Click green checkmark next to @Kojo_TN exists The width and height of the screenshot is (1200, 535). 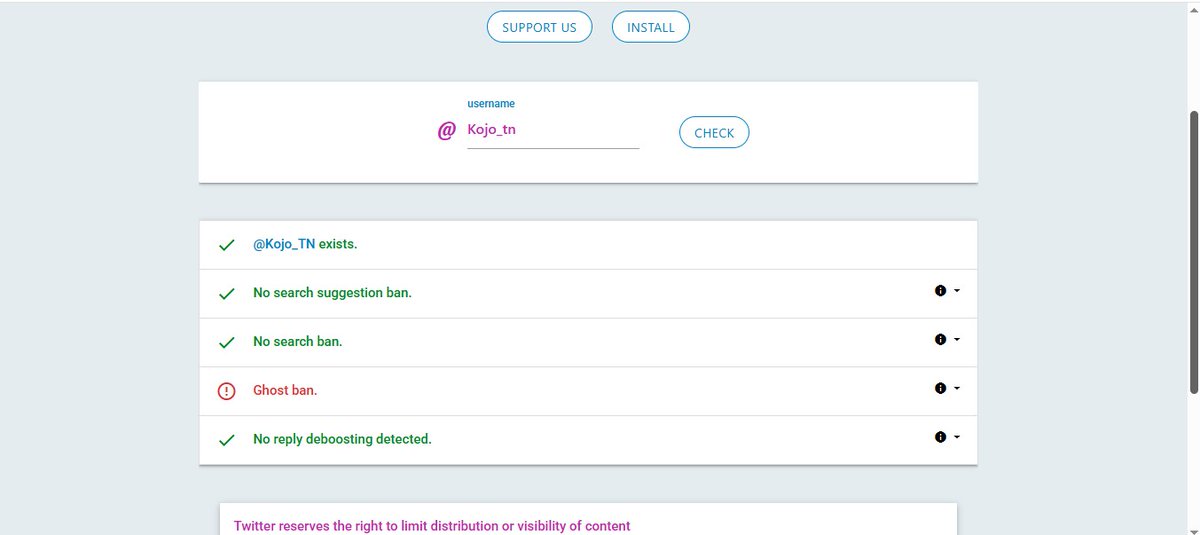[226, 245]
